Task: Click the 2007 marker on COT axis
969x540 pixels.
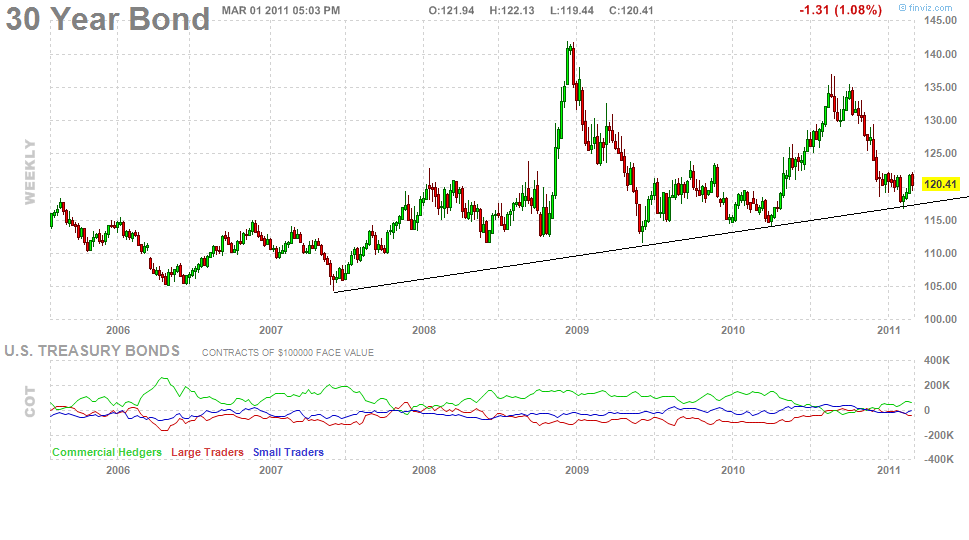Action: coord(271,469)
